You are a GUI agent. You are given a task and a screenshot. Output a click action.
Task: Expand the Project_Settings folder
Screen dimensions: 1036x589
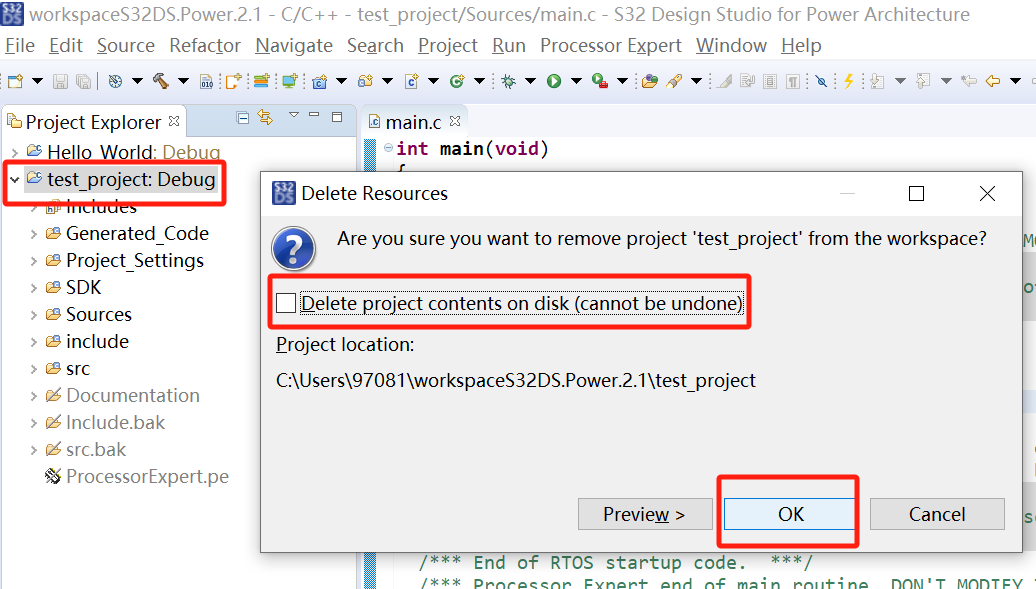point(34,260)
